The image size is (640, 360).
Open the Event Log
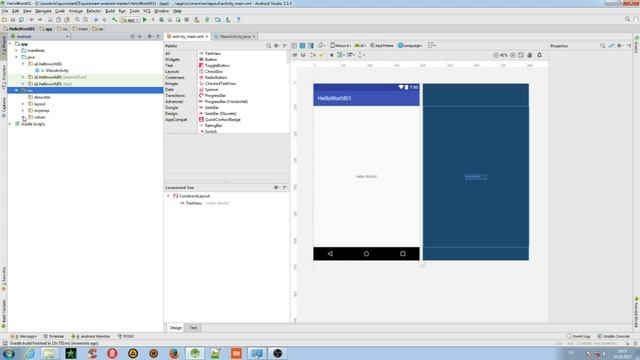coord(579,336)
